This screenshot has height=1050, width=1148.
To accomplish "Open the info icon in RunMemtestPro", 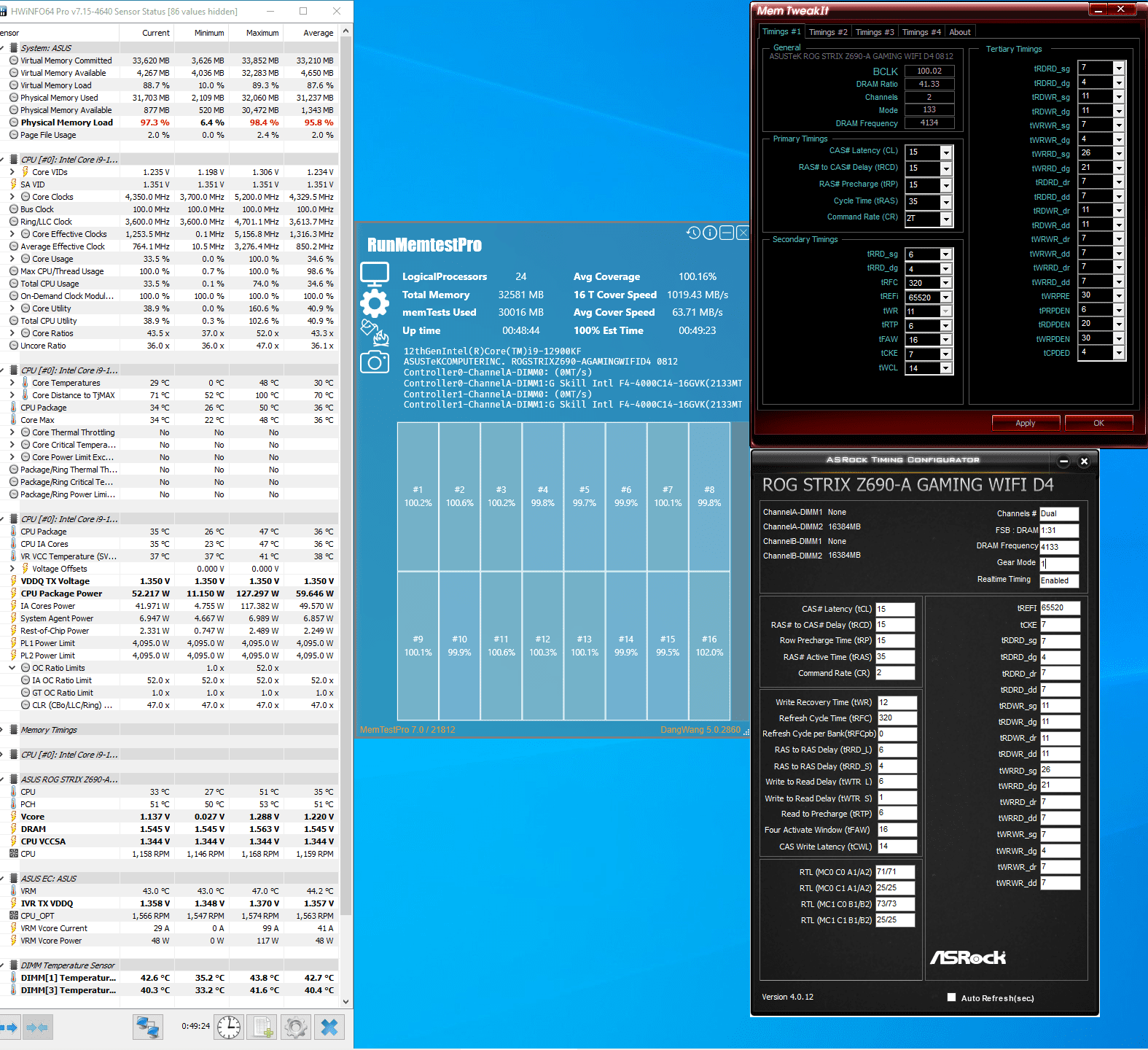I will pos(710,233).
